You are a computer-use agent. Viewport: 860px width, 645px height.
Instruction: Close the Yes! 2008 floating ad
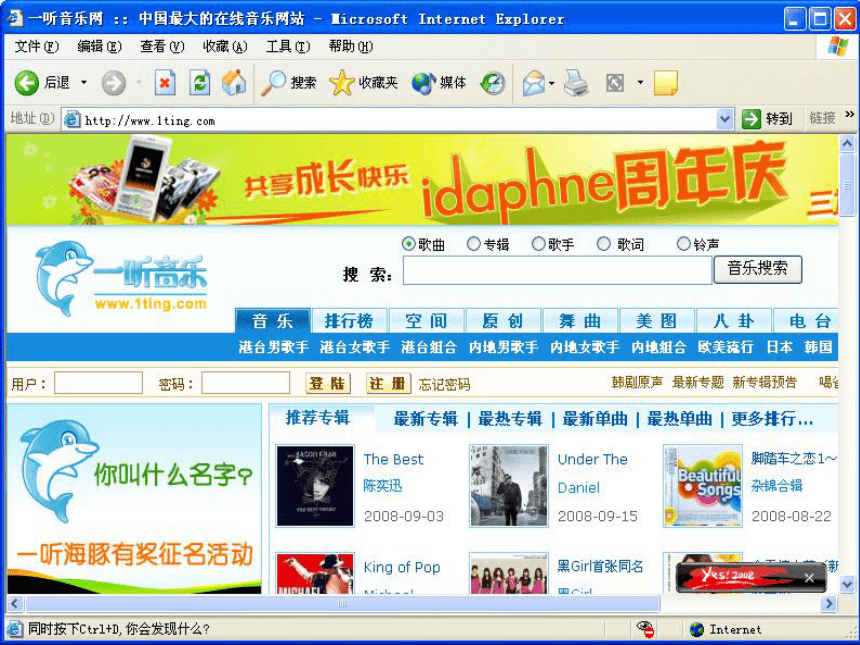809,577
